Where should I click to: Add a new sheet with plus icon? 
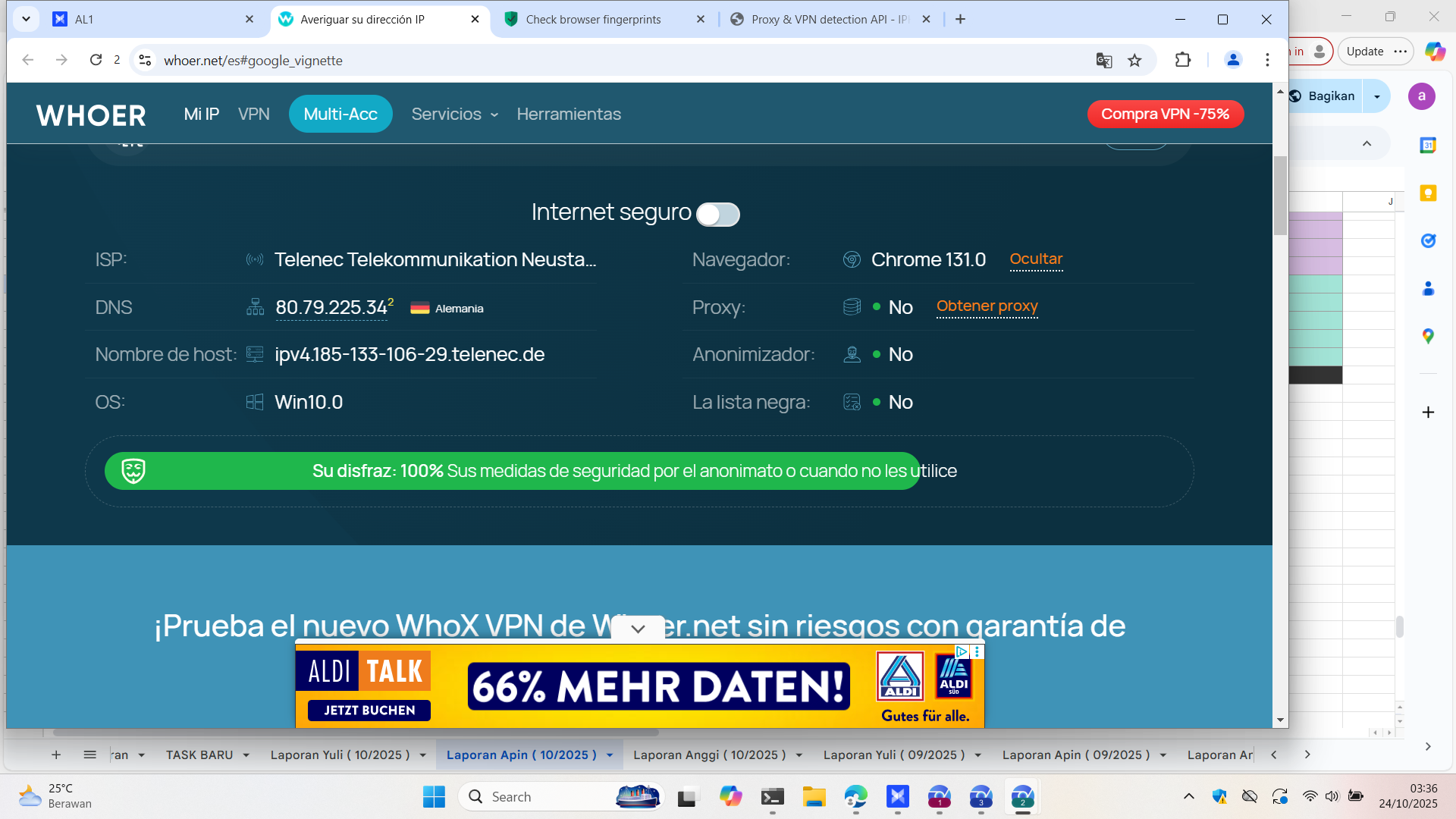click(56, 755)
